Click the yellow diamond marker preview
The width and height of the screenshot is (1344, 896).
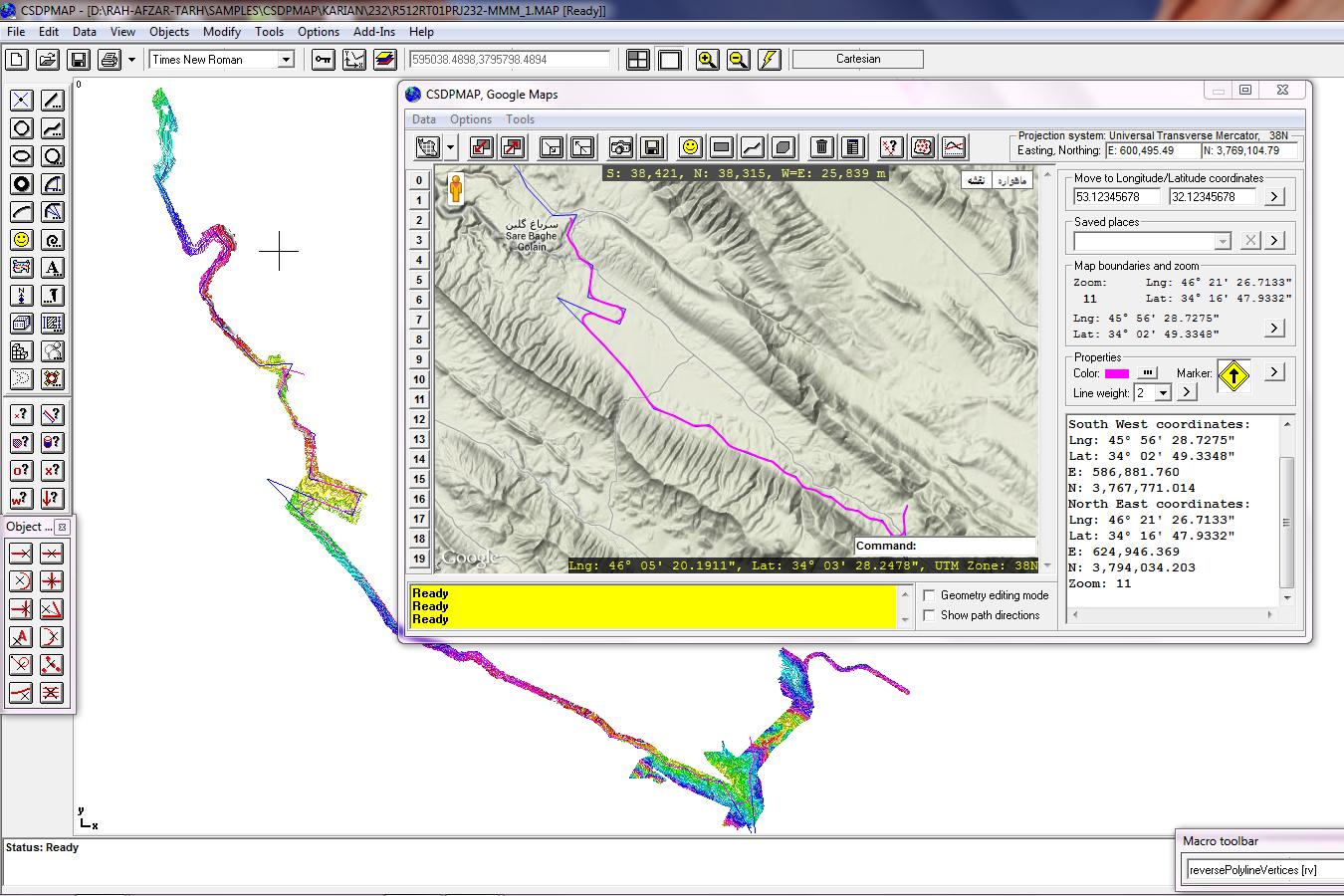pyautogui.click(x=1233, y=376)
